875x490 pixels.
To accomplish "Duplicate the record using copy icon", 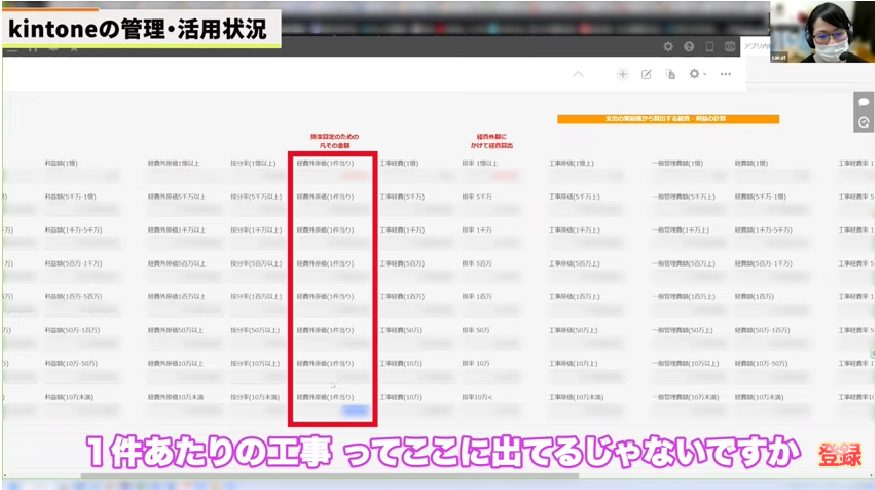I will click(670, 74).
